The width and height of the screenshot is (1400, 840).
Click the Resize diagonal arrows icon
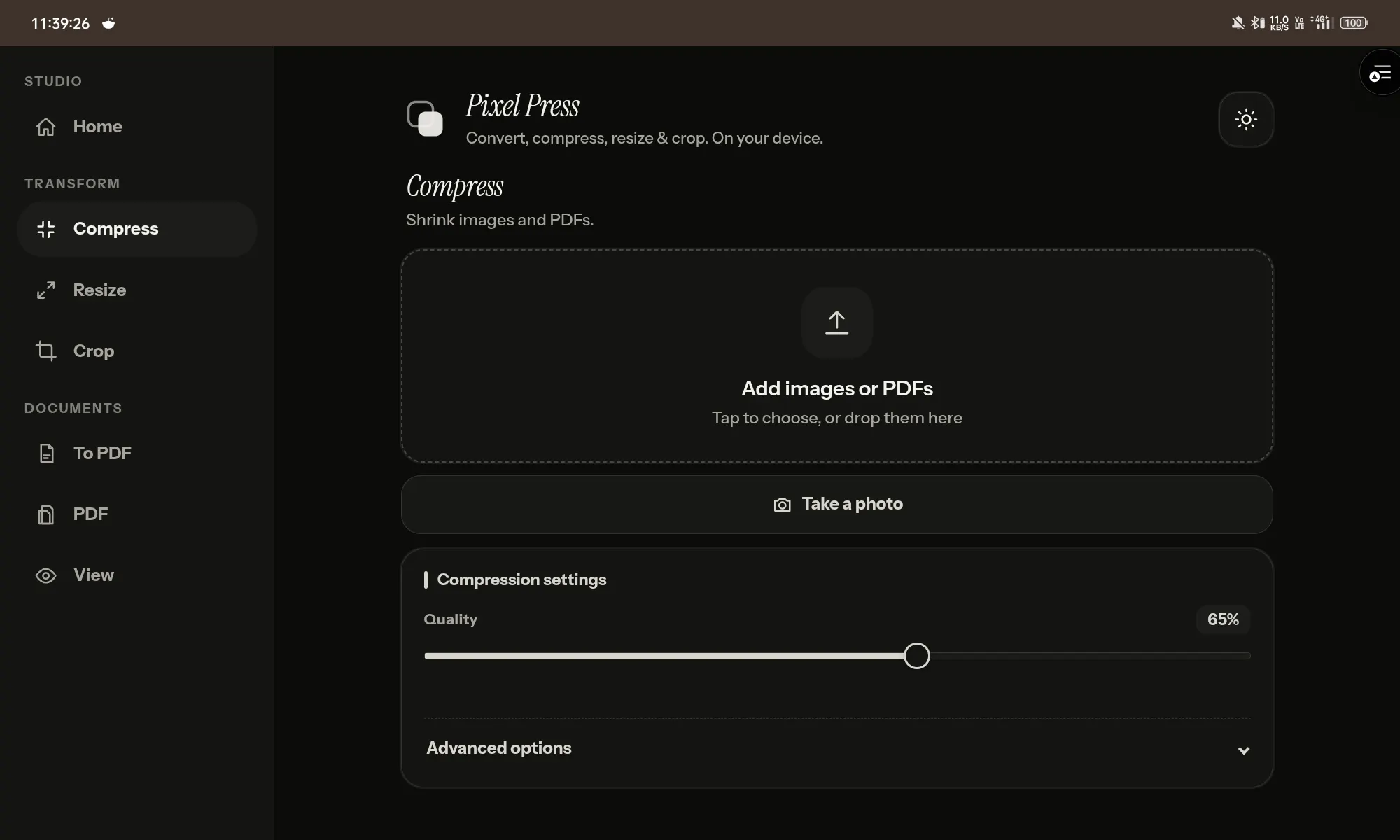(x=46, y=290)
